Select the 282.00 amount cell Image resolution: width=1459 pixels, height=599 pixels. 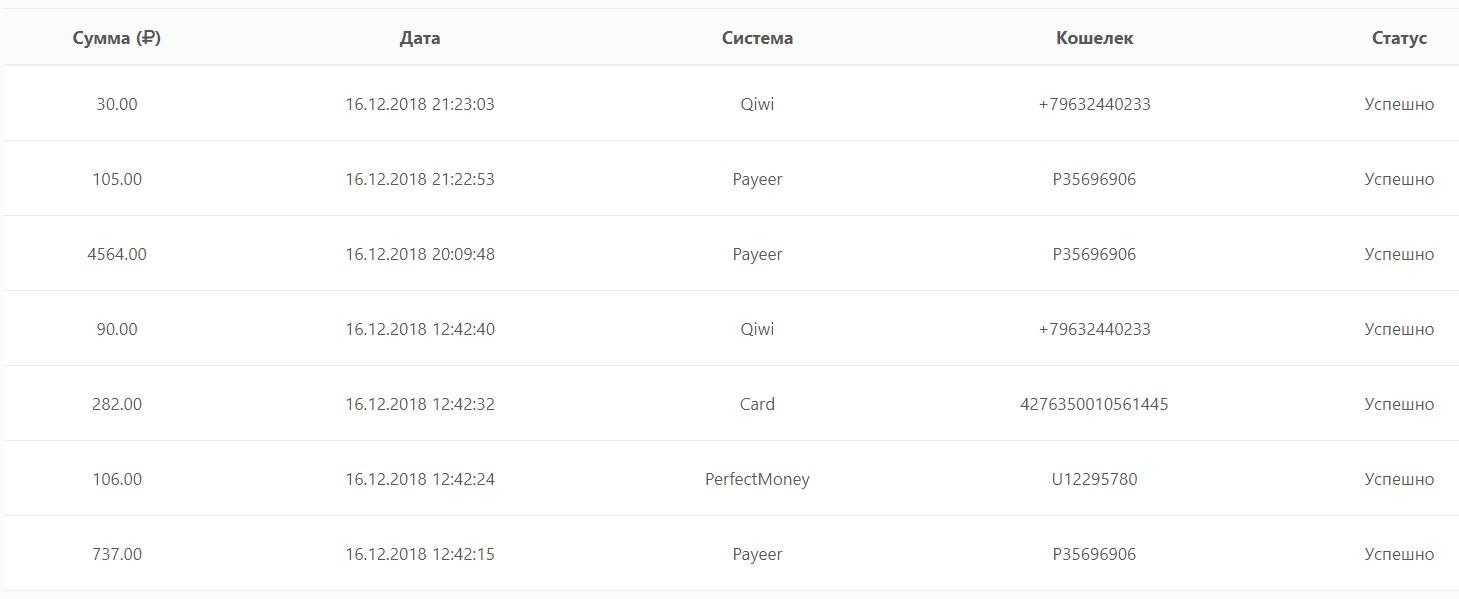pos(117,404)
